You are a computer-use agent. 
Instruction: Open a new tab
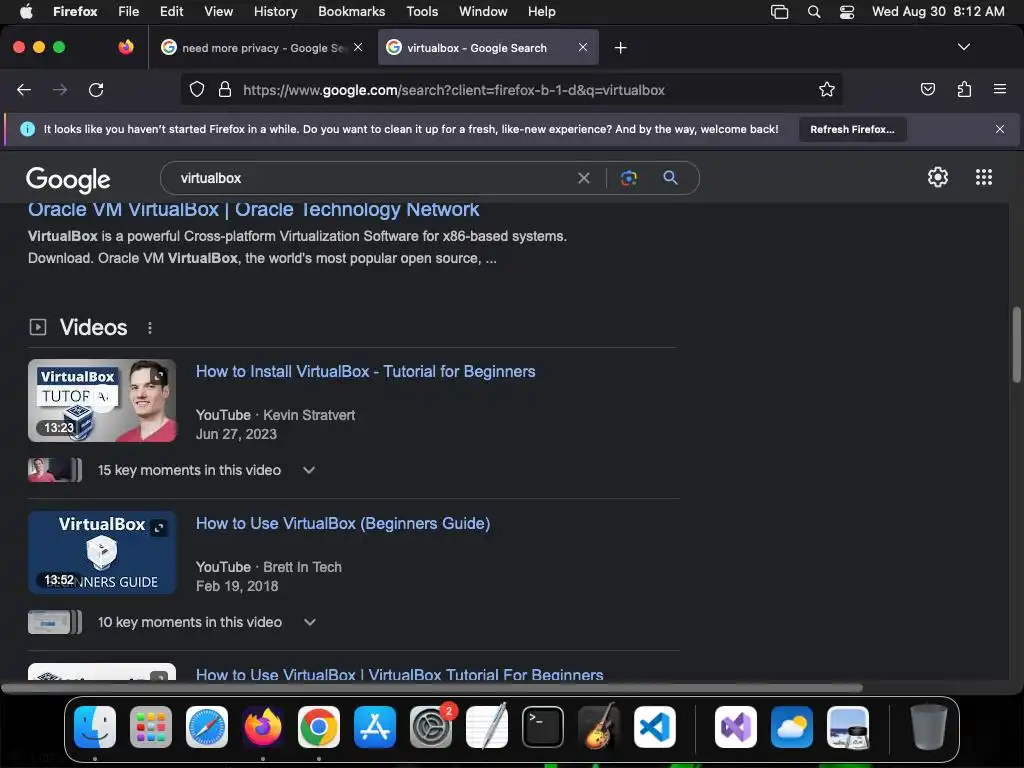[x=620, y=48]
